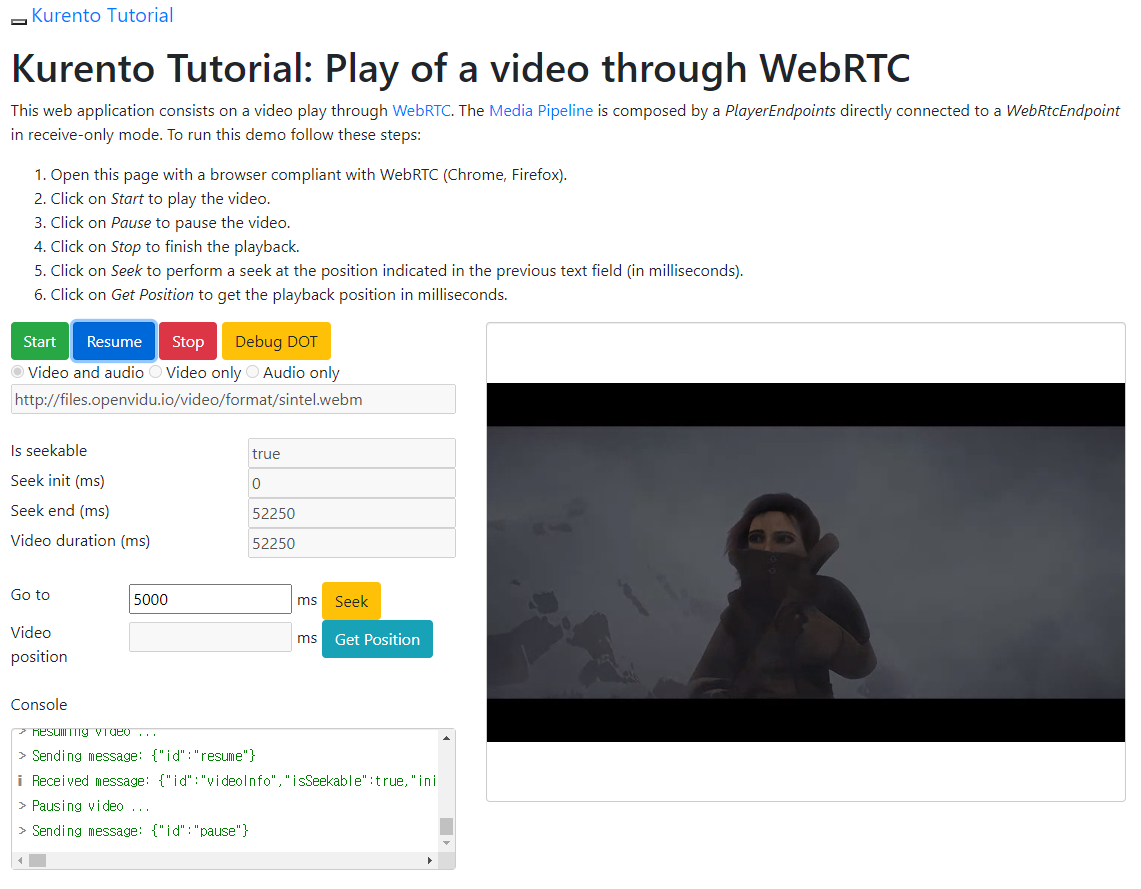The height and width of the screenshot is (889, 1141).
Task: Click the page heading about video through WebRTC
Action: [x=461, y=68]
